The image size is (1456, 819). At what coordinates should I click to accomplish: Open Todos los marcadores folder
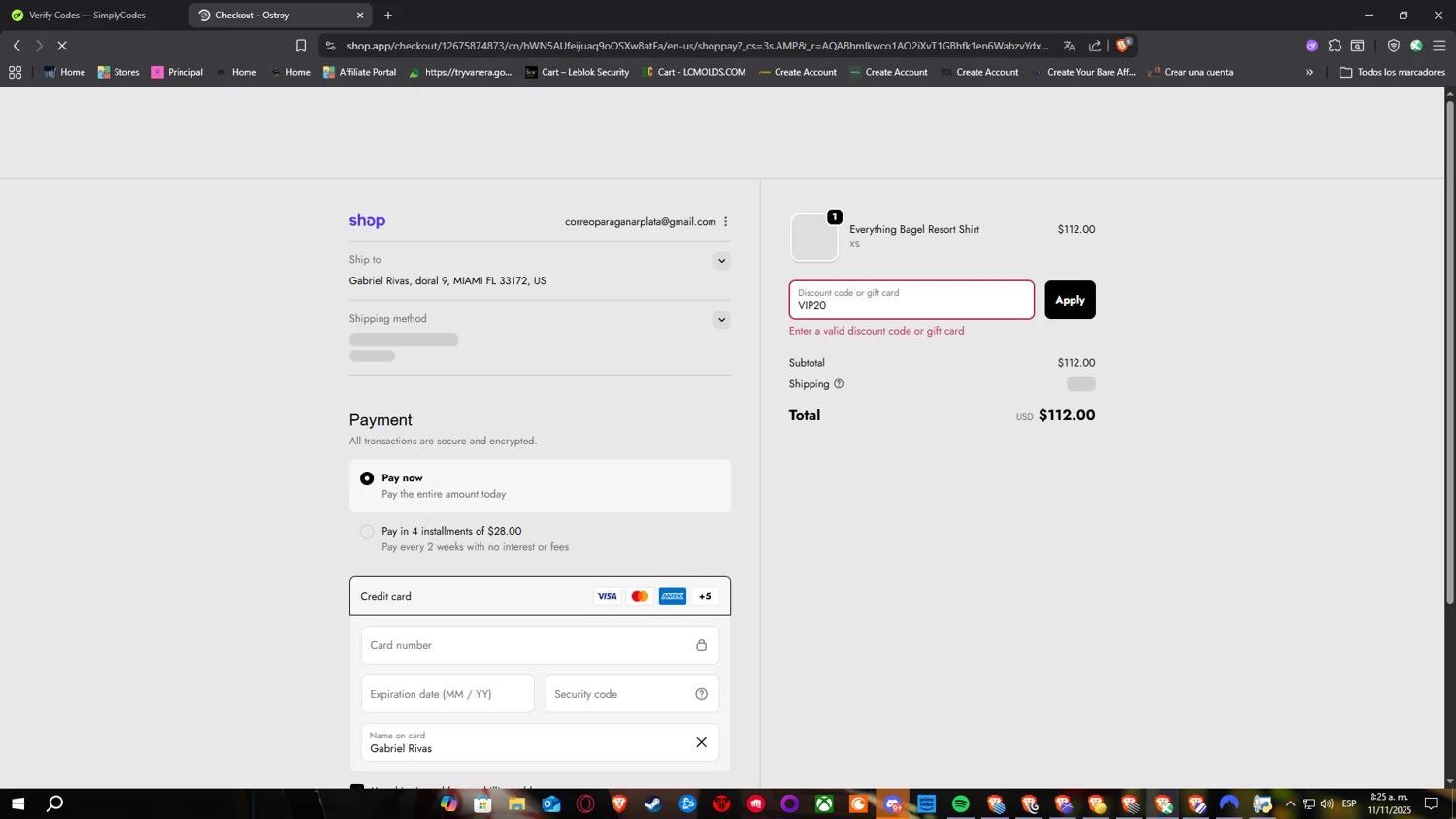(x=1392, y=72)
